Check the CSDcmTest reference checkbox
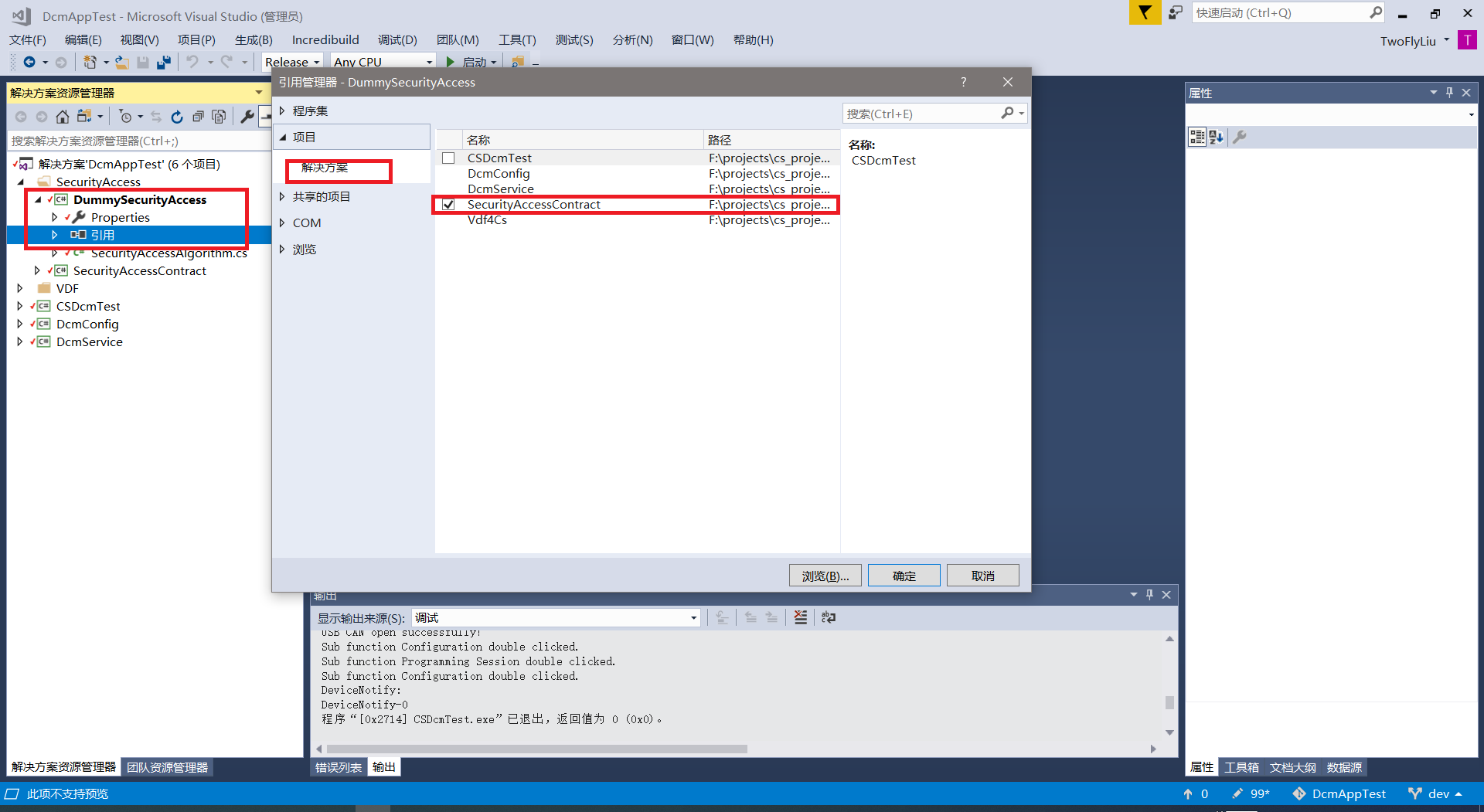The height and width of the screenshot is (812, 1484). [448, 158]
